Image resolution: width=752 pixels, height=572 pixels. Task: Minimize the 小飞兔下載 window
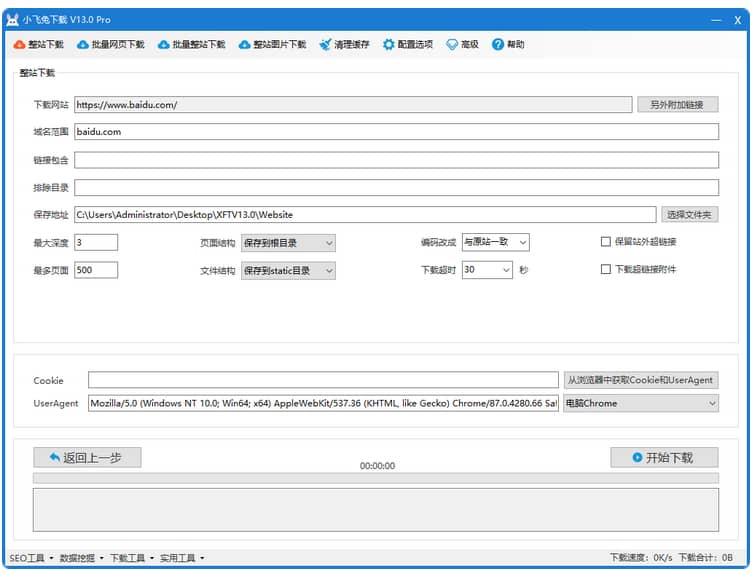point(716,20)
